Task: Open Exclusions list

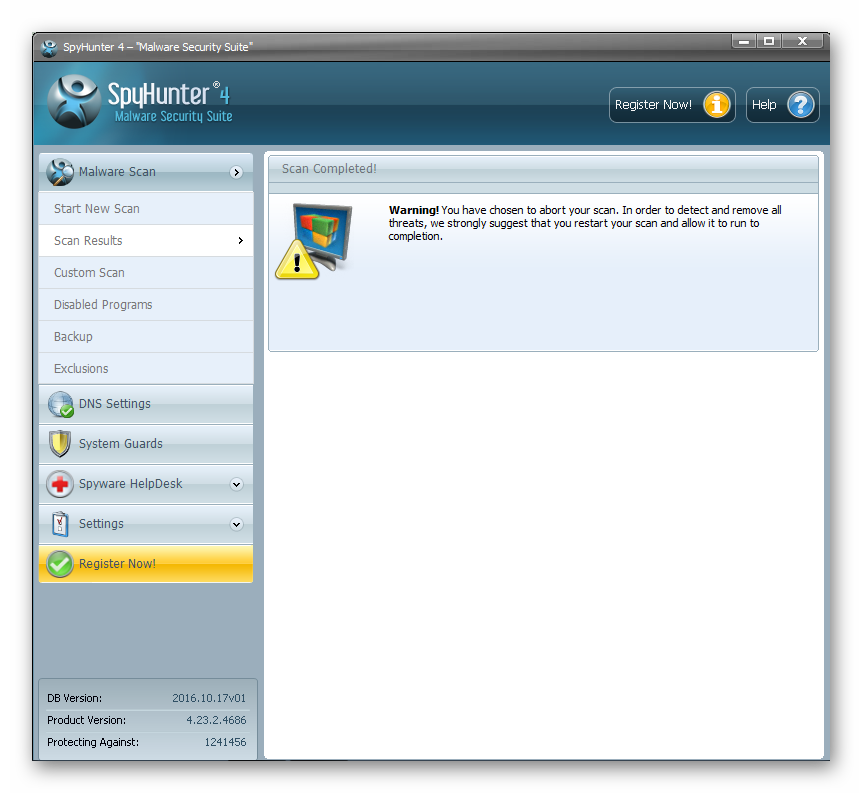Action: coord(146,368)
